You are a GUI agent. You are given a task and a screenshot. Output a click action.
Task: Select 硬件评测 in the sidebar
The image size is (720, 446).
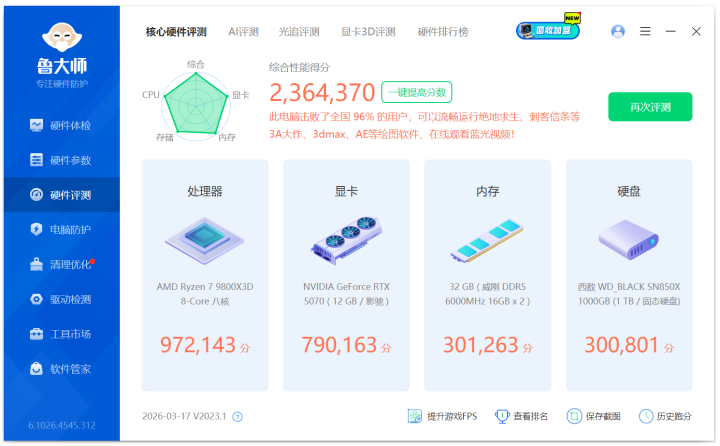(x=62, y=195)
